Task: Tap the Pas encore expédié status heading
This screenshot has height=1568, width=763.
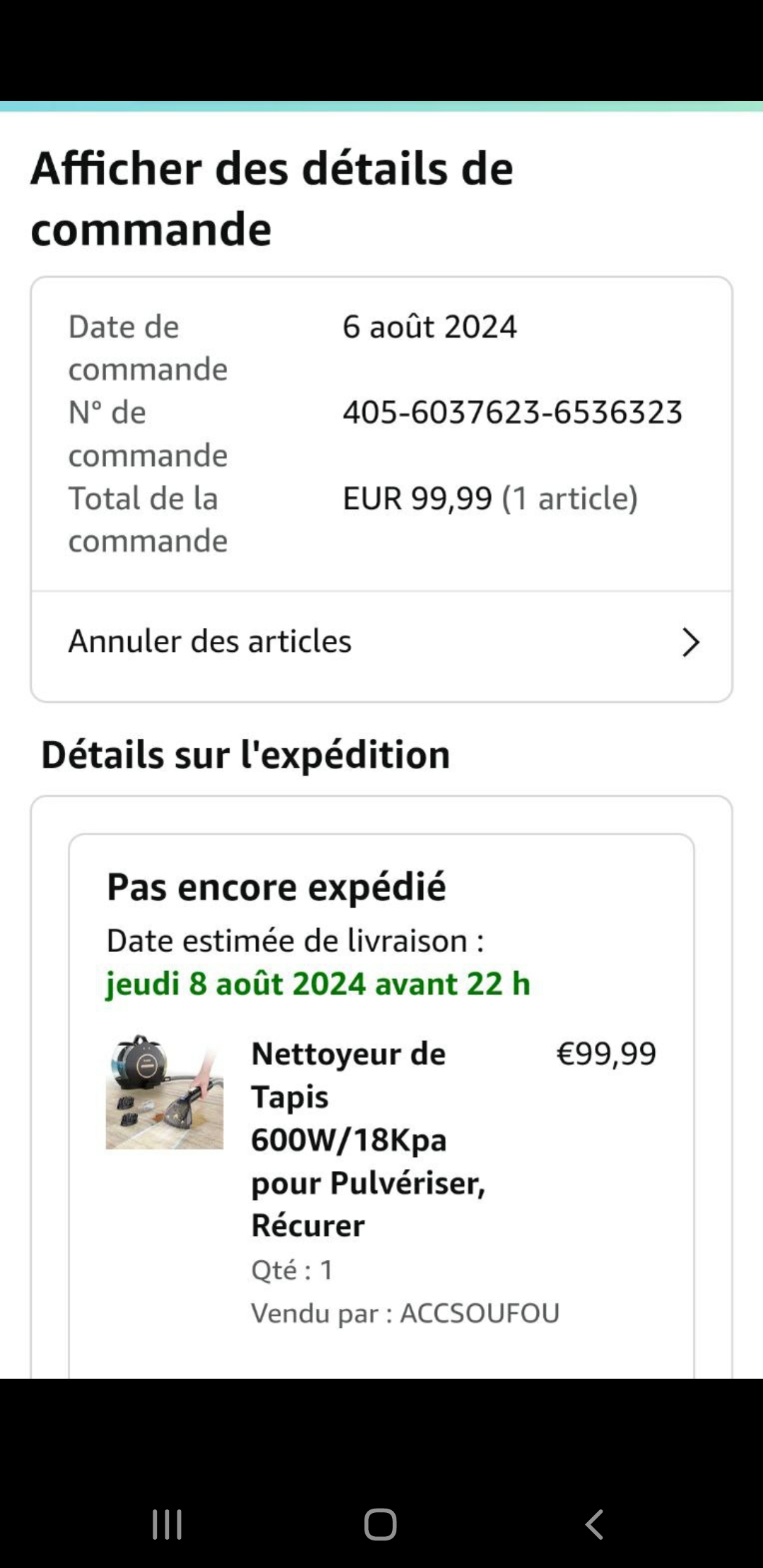Action: [x=276, y=887]
